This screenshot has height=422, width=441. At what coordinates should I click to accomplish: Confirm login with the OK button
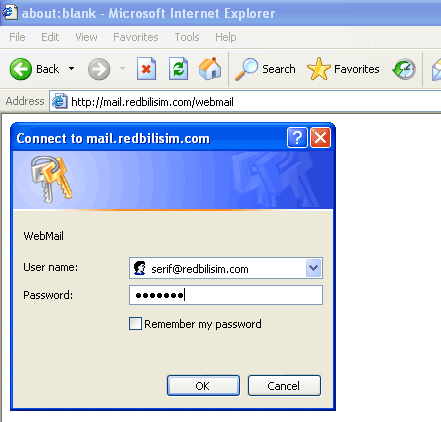click(x=203, y=386)
